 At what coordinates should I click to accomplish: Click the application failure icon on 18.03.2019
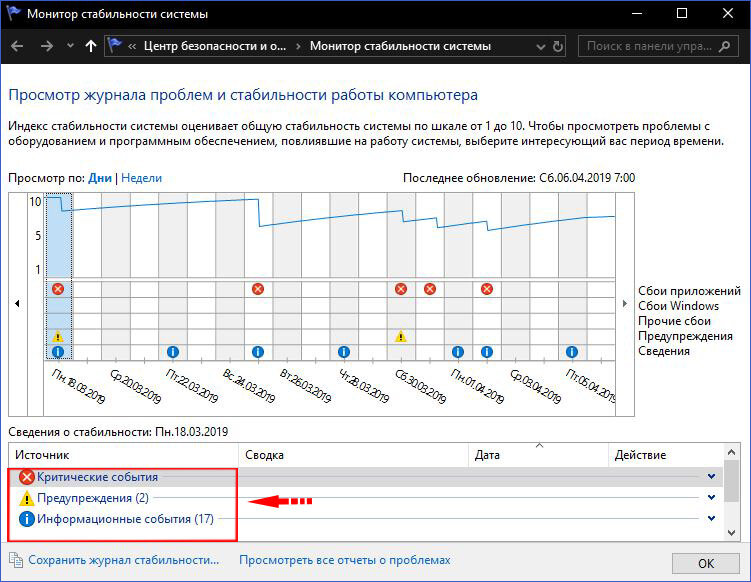[58, 289]
